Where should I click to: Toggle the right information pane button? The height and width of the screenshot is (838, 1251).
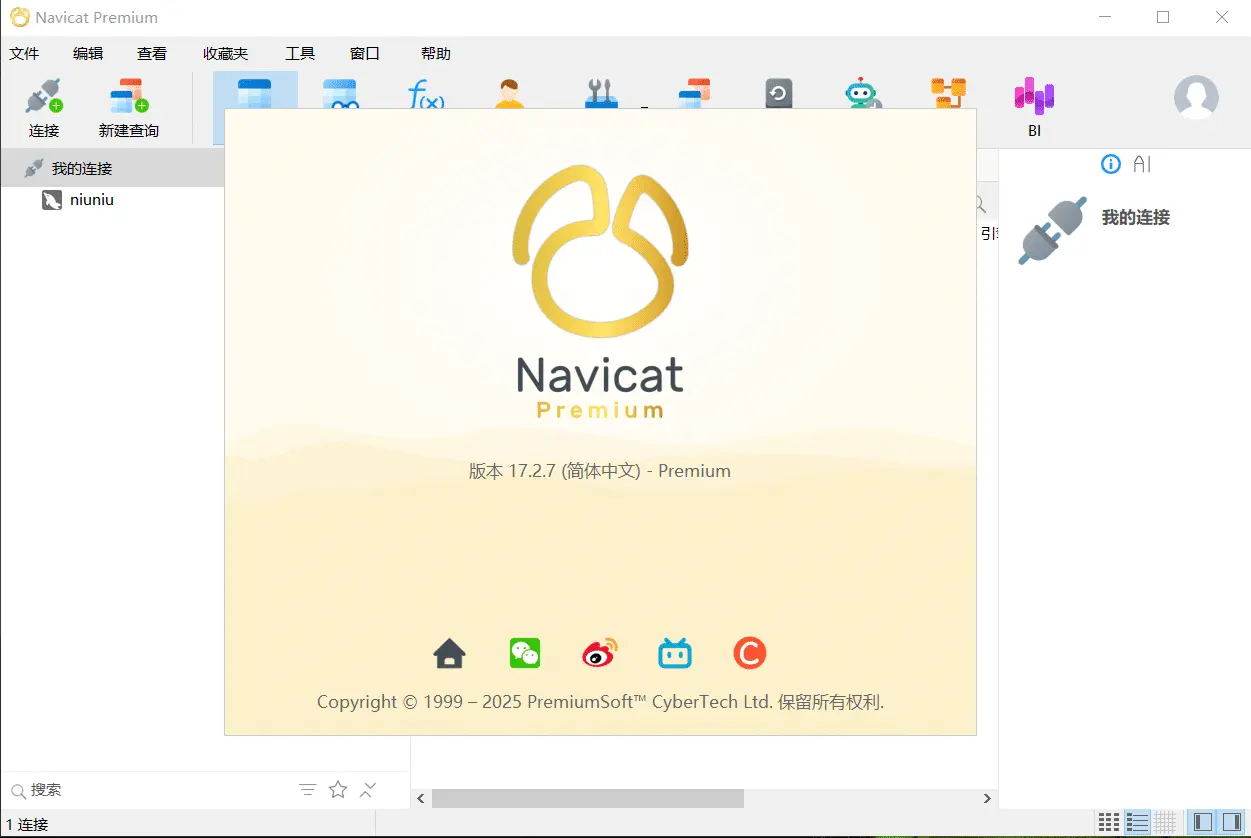pos(1231,822)
